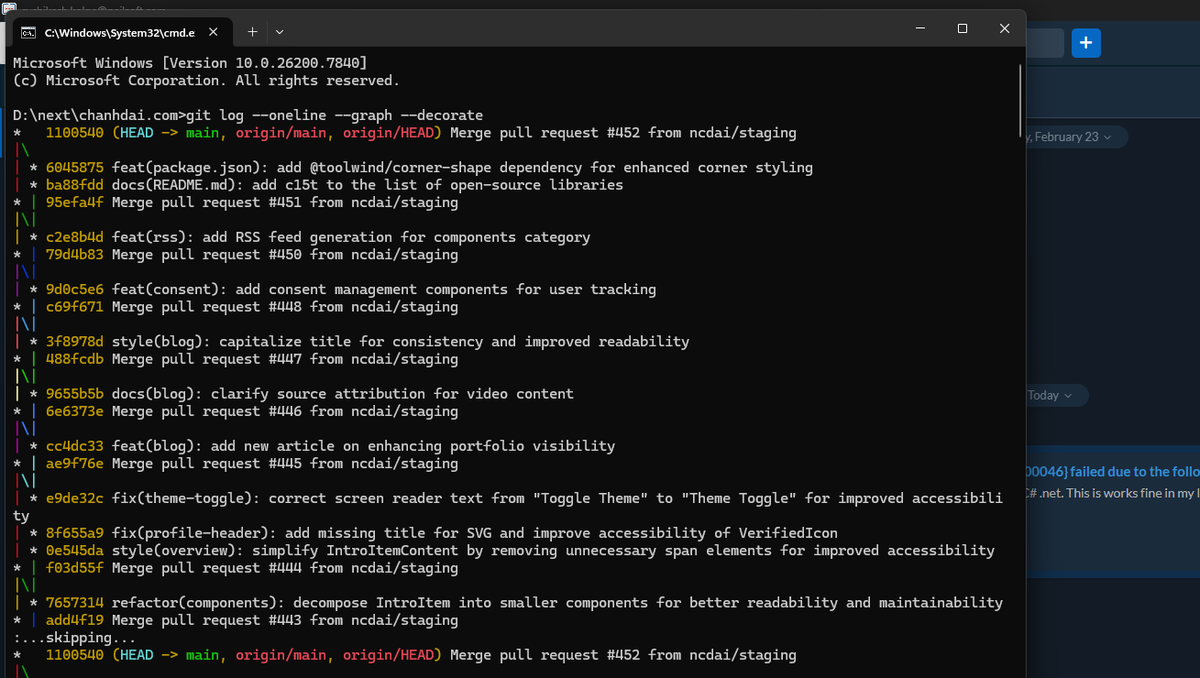Click the line 'Merge pull request #448 from ncdai/staging'
Image resolution: width=1200 pixels, height=678 pixels.
pyautogui.click(x=285, y=307)
